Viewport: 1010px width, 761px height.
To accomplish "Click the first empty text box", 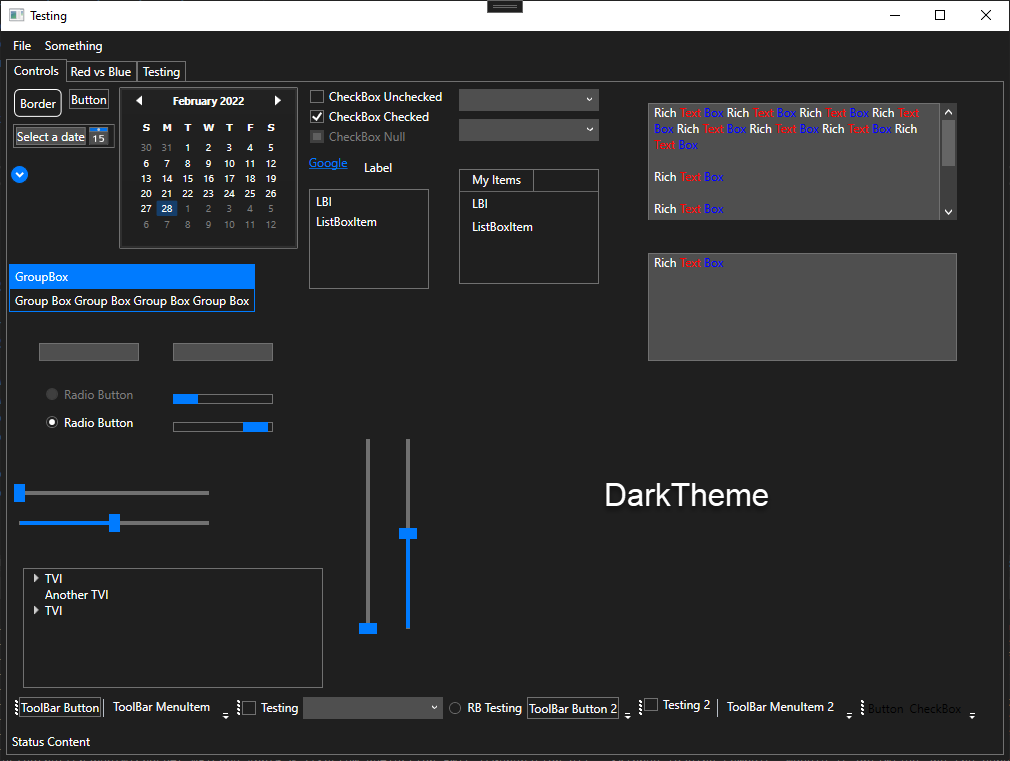I will 89,352.
